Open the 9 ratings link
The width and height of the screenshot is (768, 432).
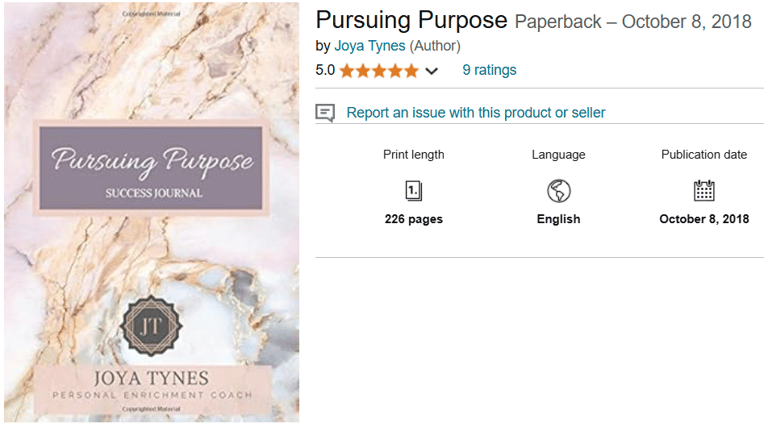coord(489,70)
